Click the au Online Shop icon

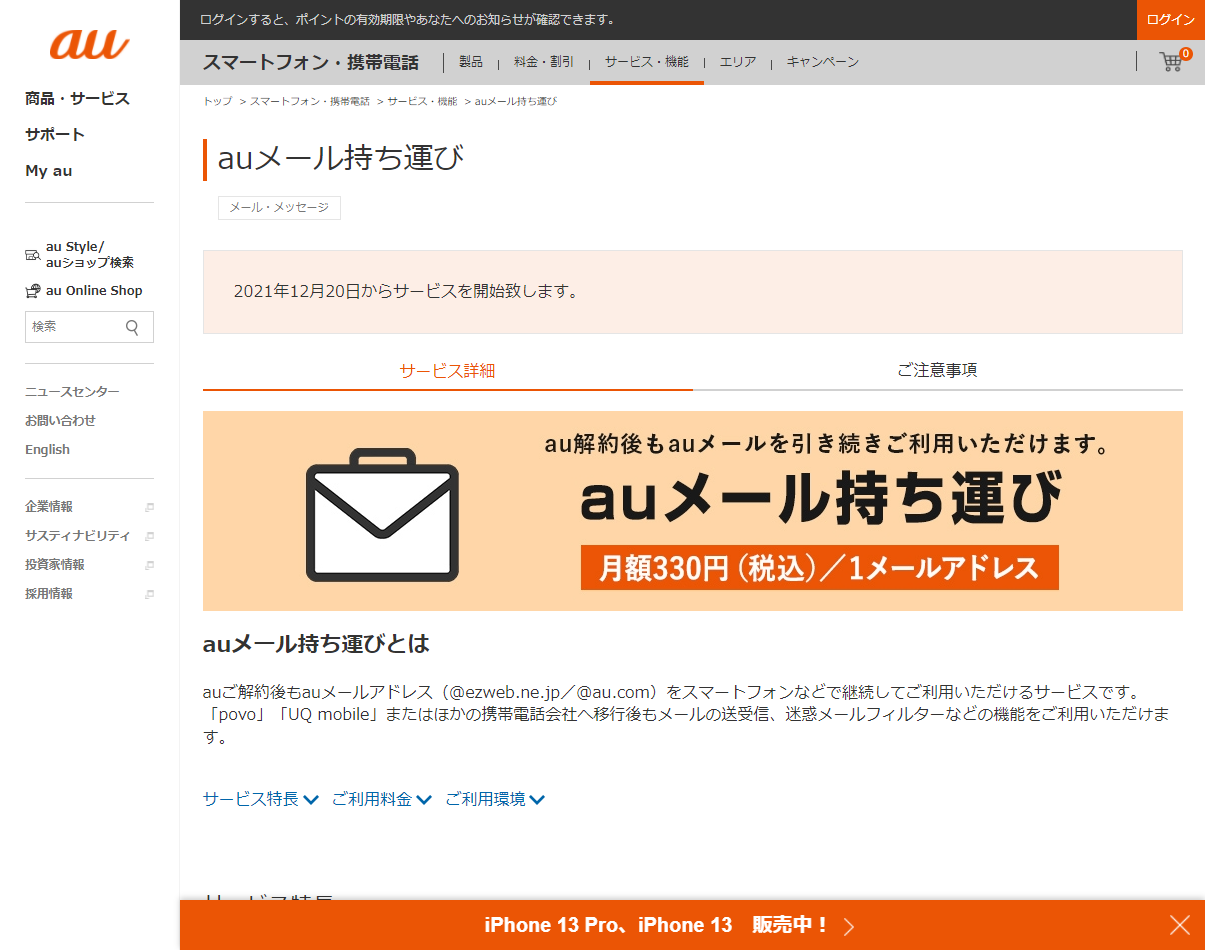(33, 291)
